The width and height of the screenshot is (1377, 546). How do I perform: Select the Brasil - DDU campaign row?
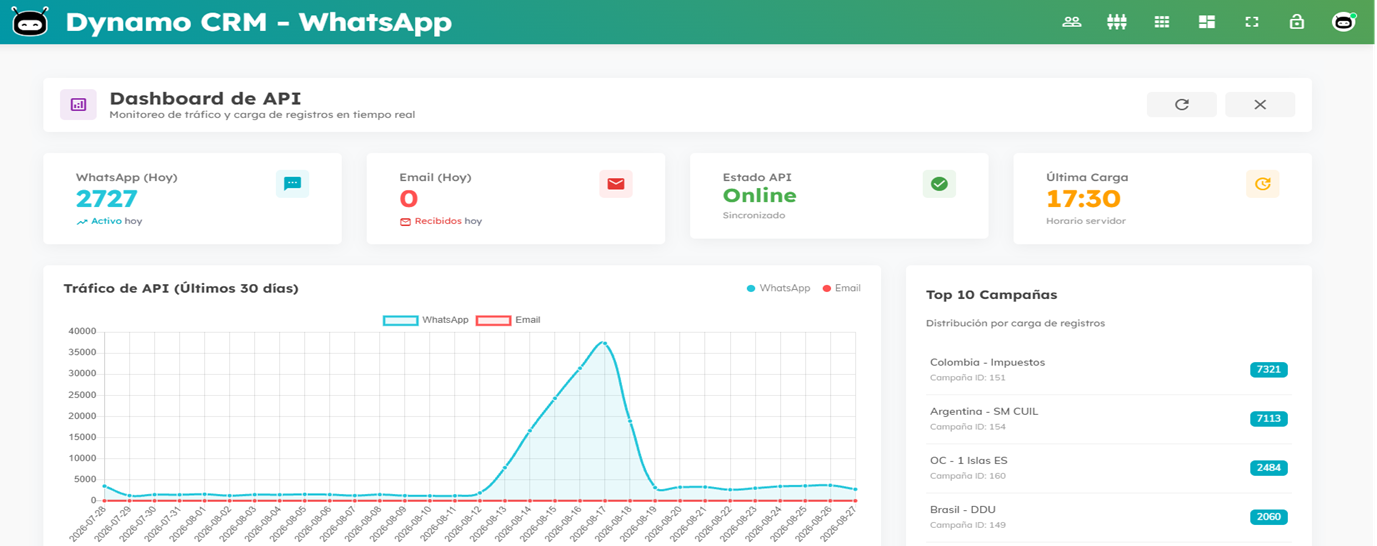point(1109,516)
